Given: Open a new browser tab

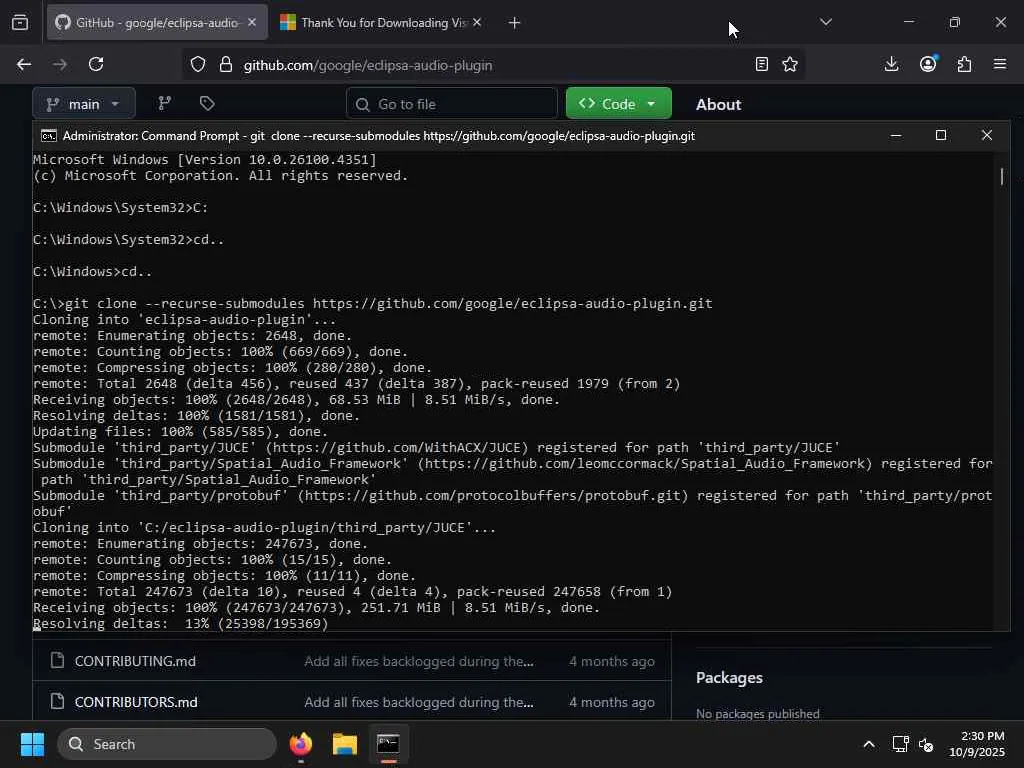Looking at the screenshot, I should tap(515, 23).
